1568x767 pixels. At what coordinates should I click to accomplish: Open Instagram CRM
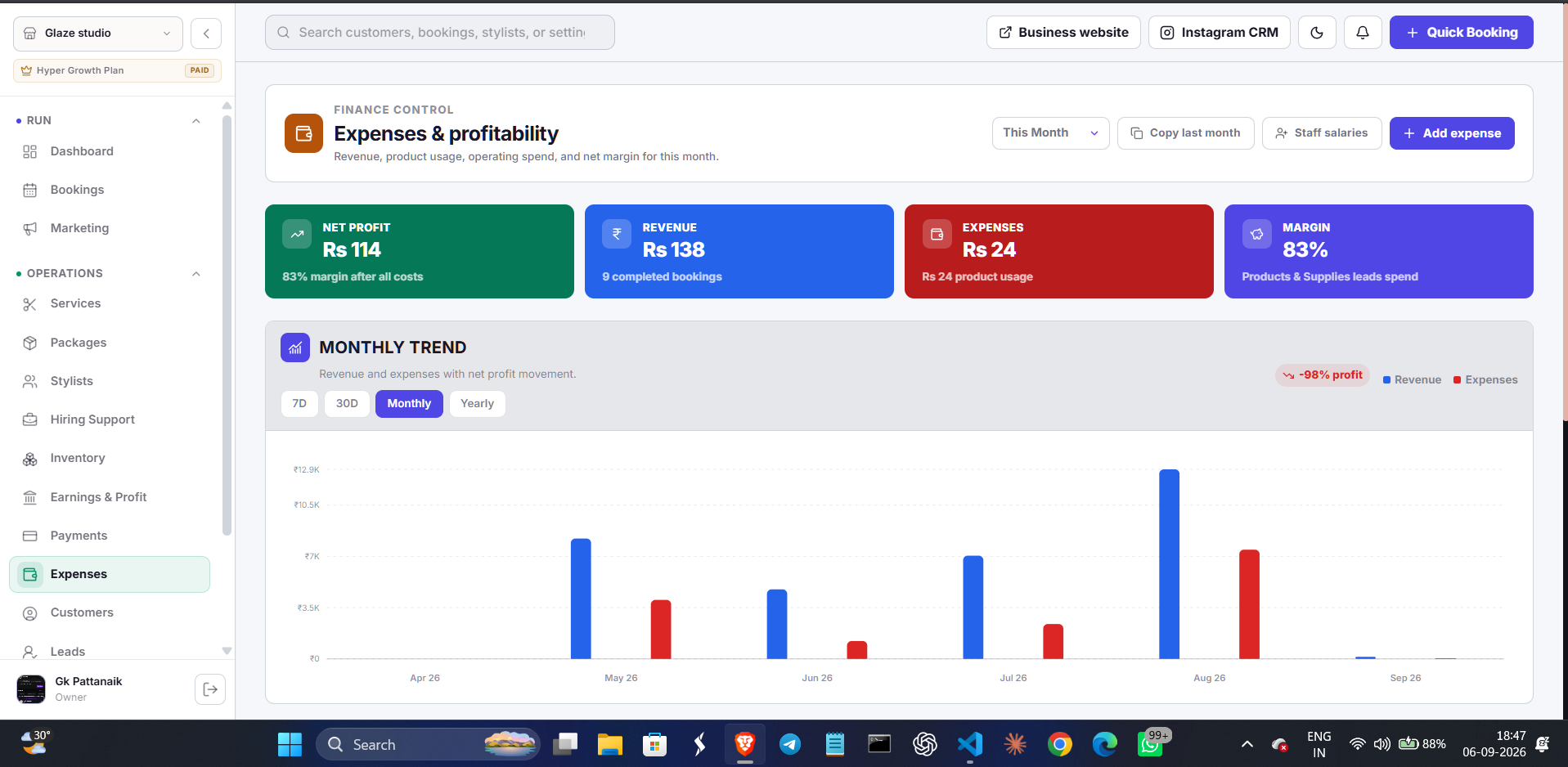click(x=1220, y=33)
